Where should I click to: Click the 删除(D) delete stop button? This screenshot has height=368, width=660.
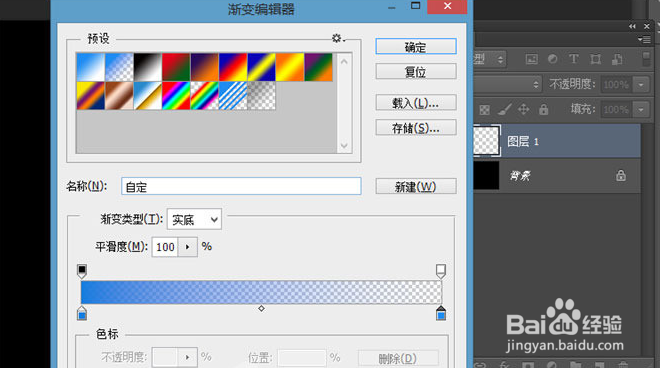[398, 358]
